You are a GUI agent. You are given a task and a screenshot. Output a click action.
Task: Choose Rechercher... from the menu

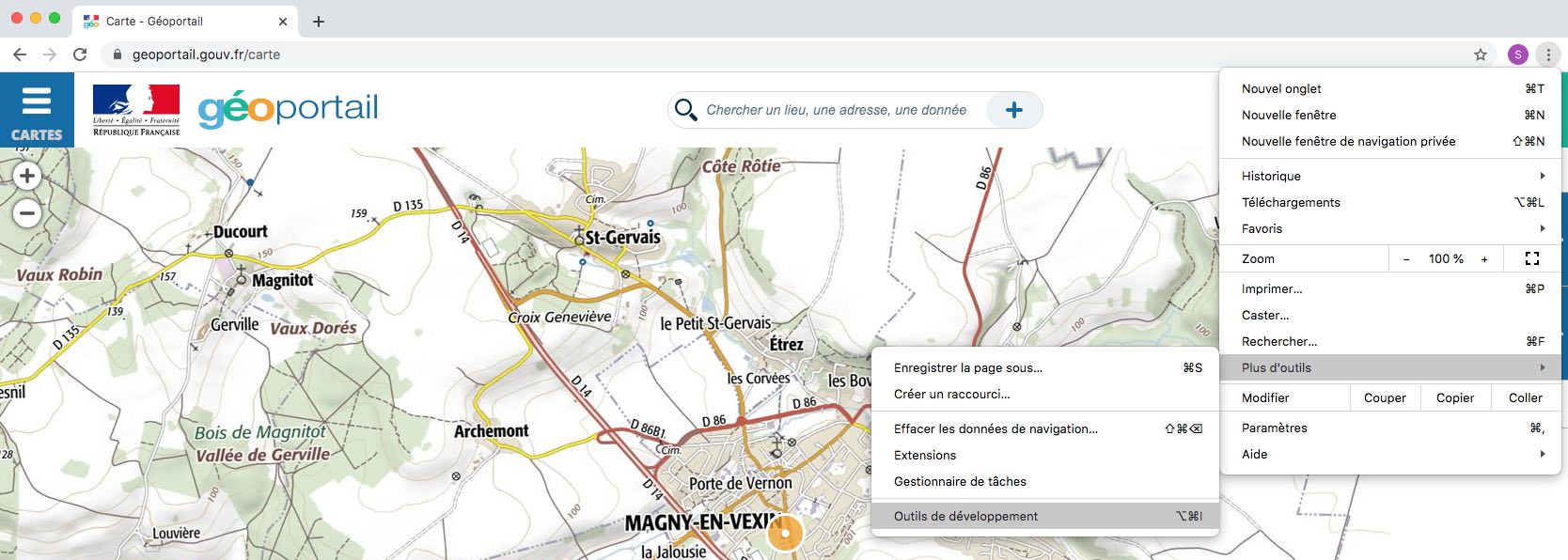pyautogui.click(x=1390, y=341)
